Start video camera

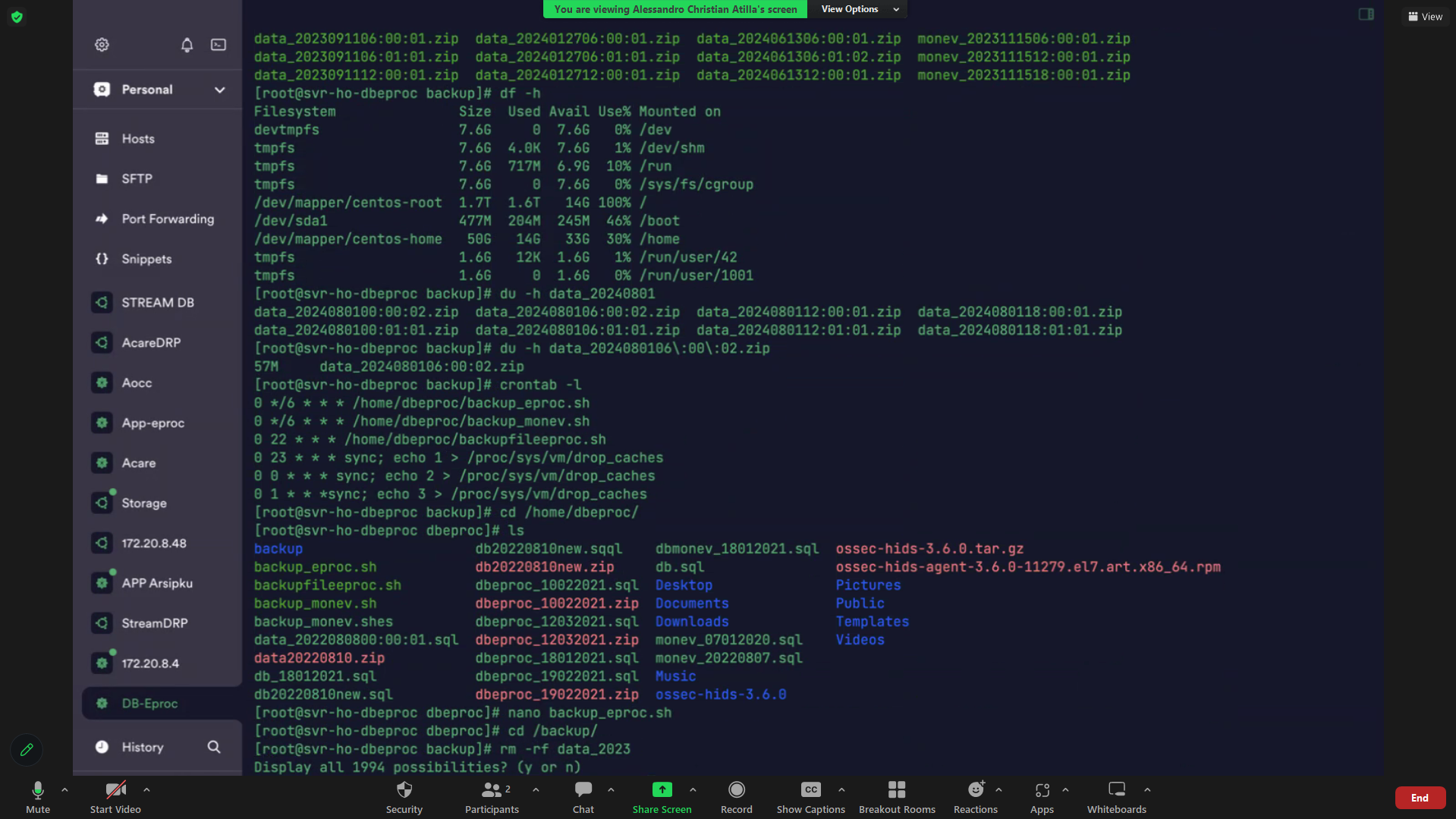click(x=115, y=797)
